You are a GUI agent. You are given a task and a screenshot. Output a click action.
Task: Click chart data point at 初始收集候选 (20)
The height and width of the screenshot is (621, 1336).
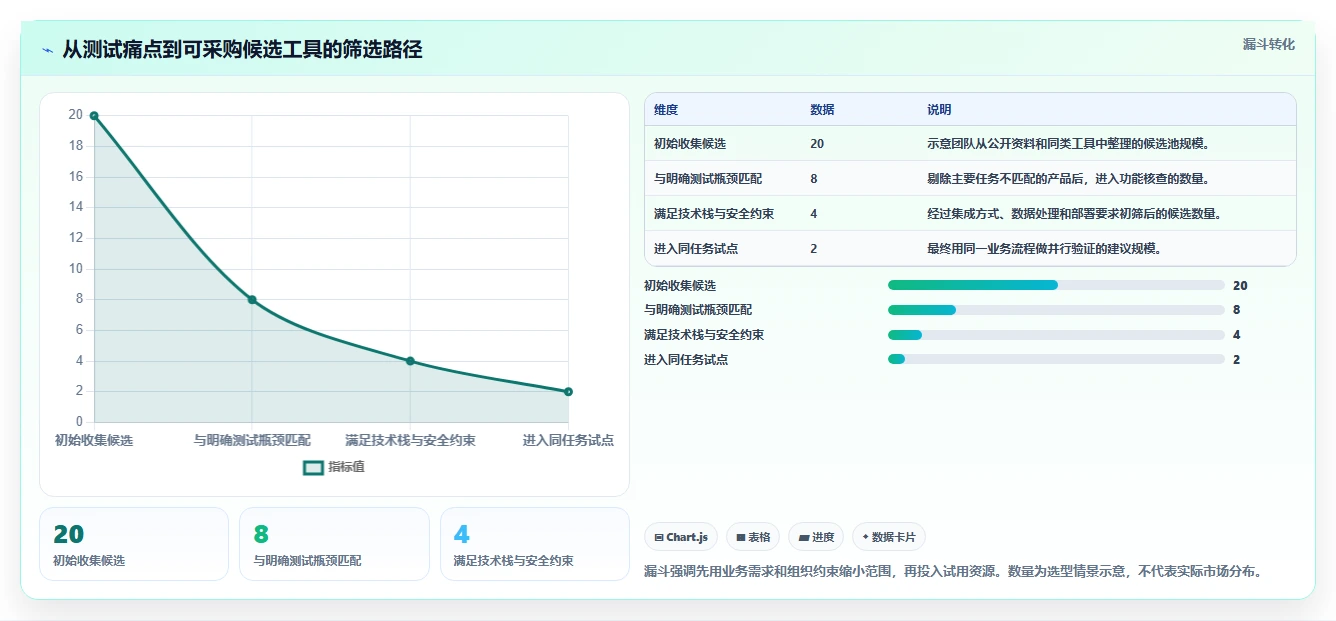coord(94,115)
